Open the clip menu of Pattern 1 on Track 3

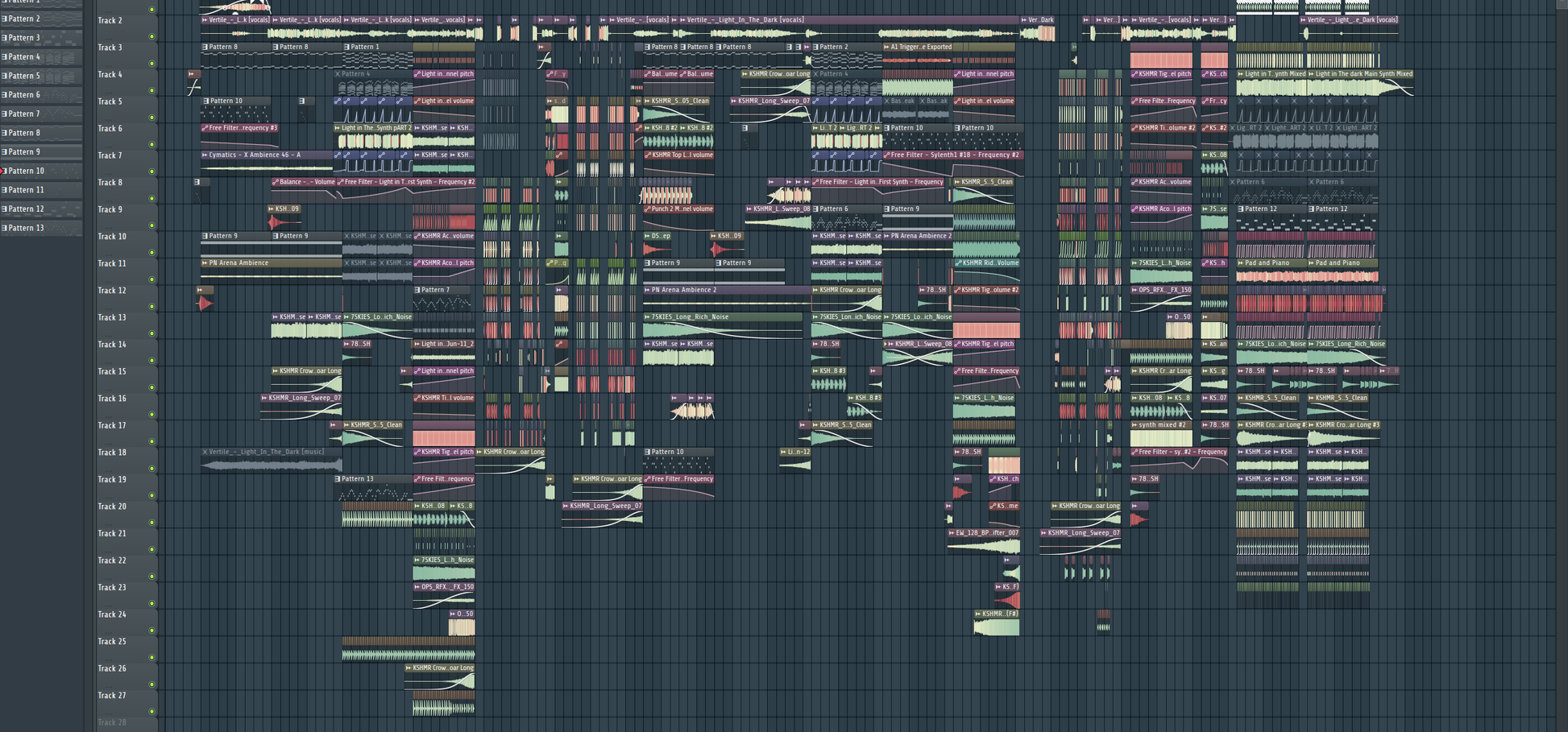pyautogui.click(x=346, y=47)
